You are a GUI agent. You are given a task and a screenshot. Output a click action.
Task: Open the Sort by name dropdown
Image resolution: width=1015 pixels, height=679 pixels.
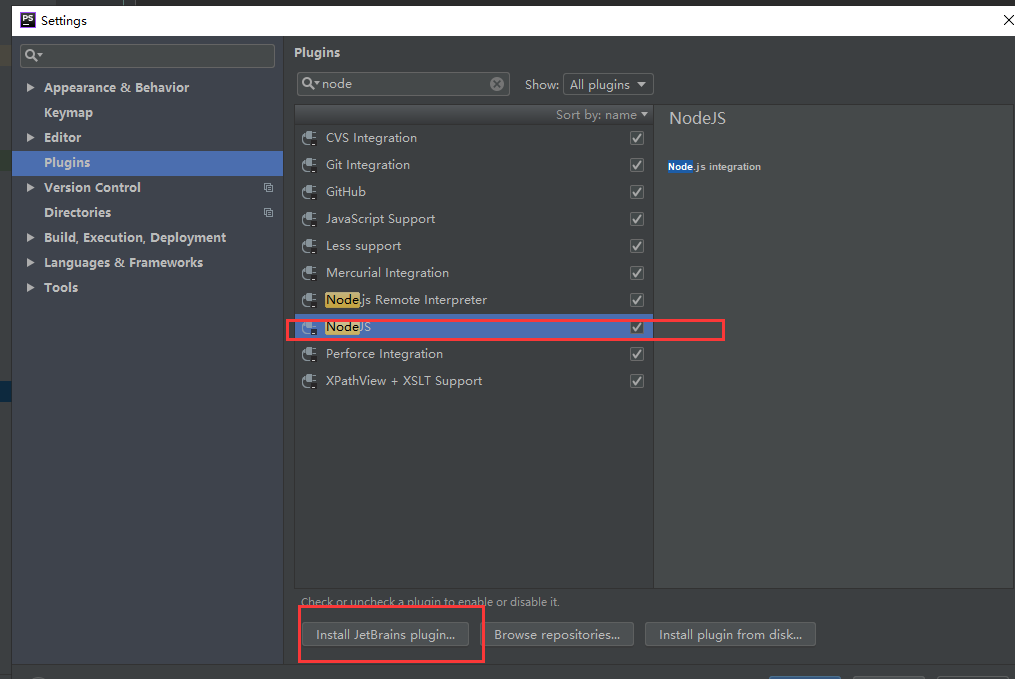602,115
